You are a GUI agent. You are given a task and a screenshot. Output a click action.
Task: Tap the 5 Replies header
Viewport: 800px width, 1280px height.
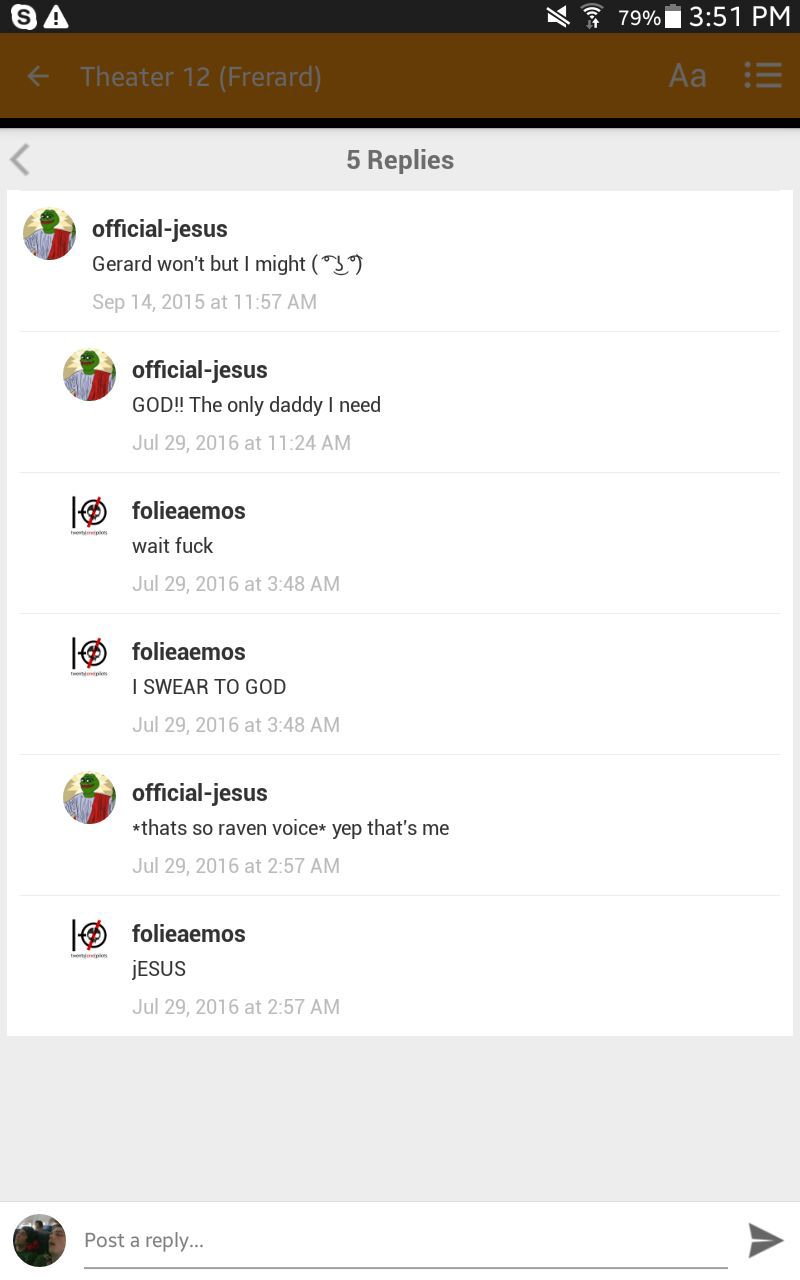pos(400,160)
